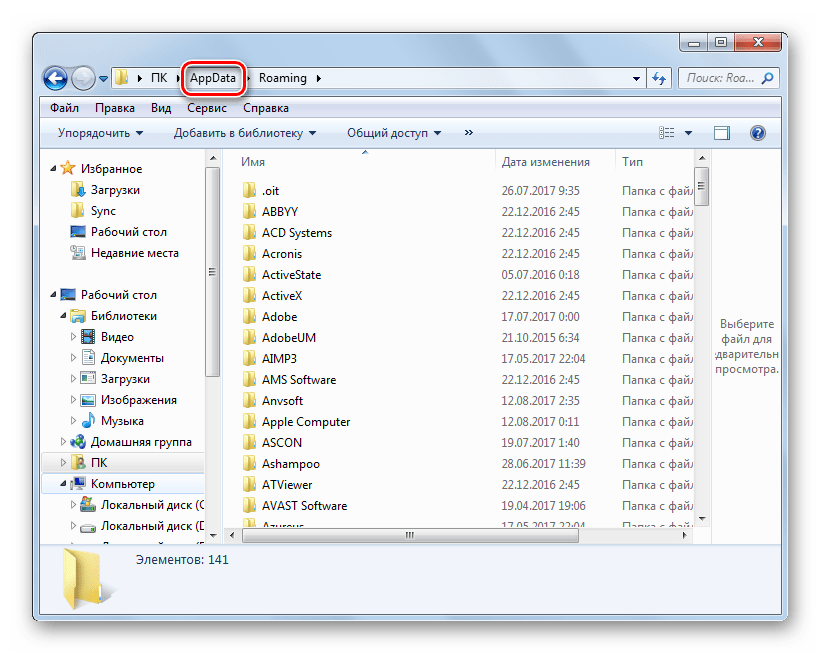The width and height of the screenshot is (821, 654).
Task: Click the change view icon
Action: [x=667, y=133]
